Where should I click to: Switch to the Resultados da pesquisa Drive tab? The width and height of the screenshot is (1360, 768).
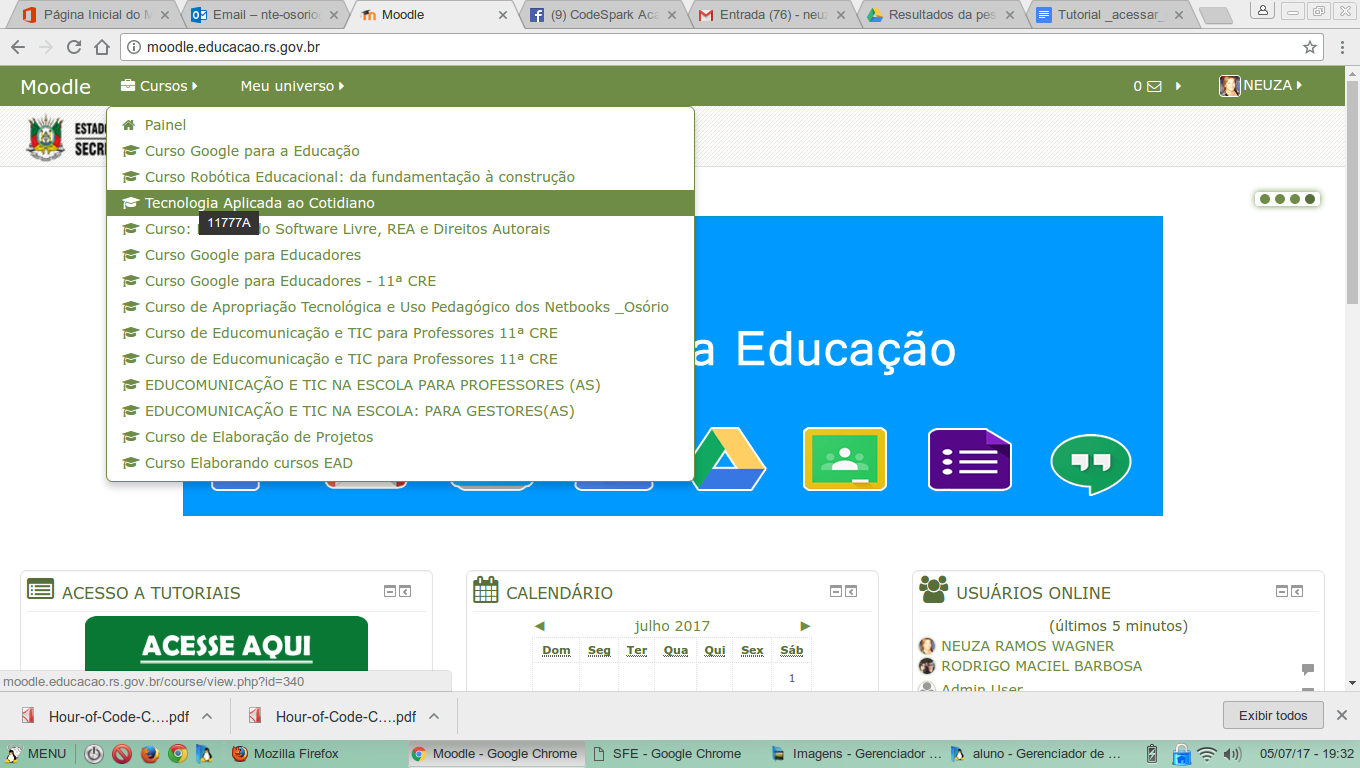point(939,15)
